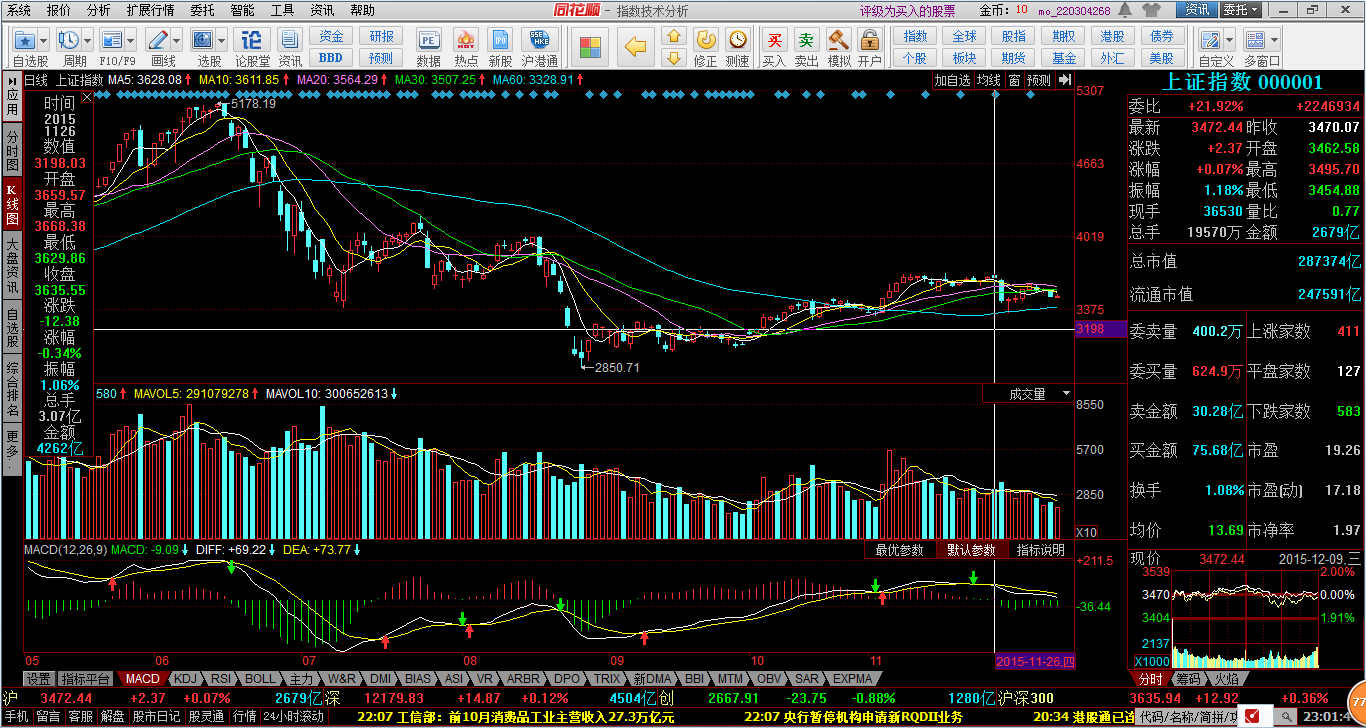Expand the 多窗口 dropdown arrow
1366x728 pixels.
(x=1273, y=40)
